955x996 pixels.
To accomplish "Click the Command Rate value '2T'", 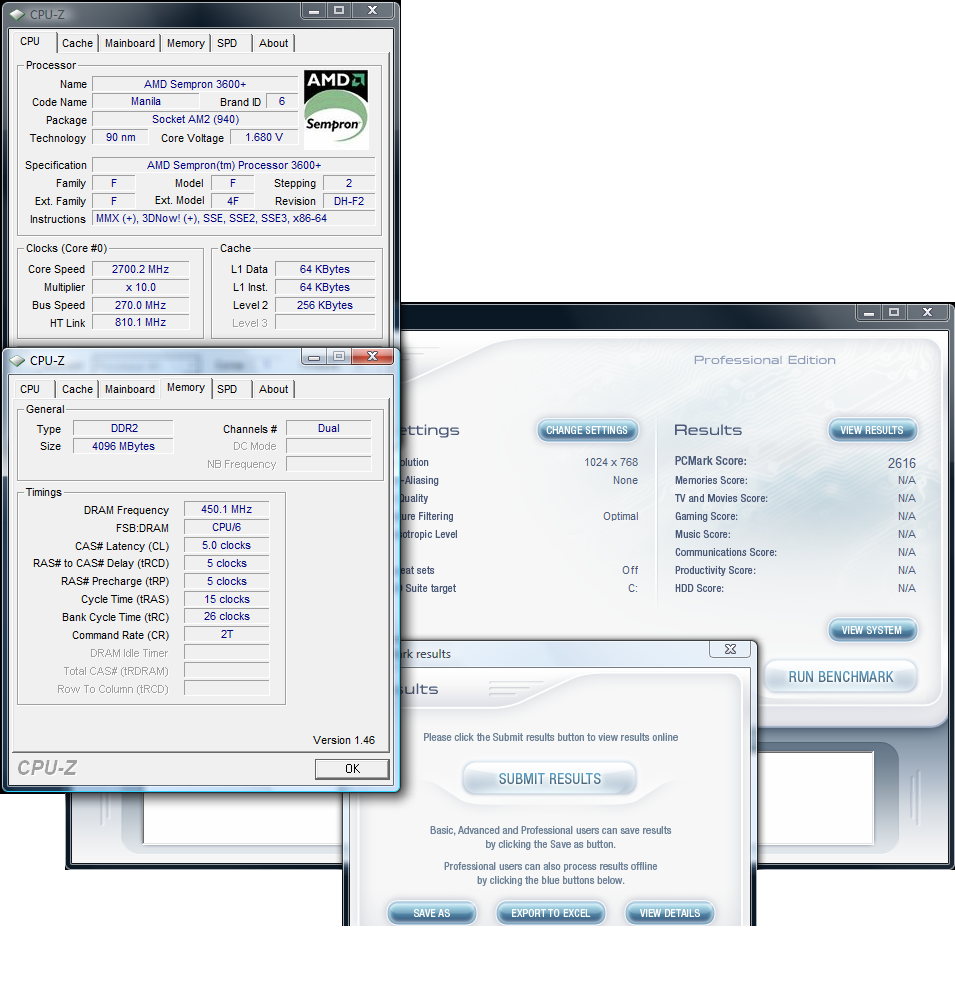I will (226, 635).
